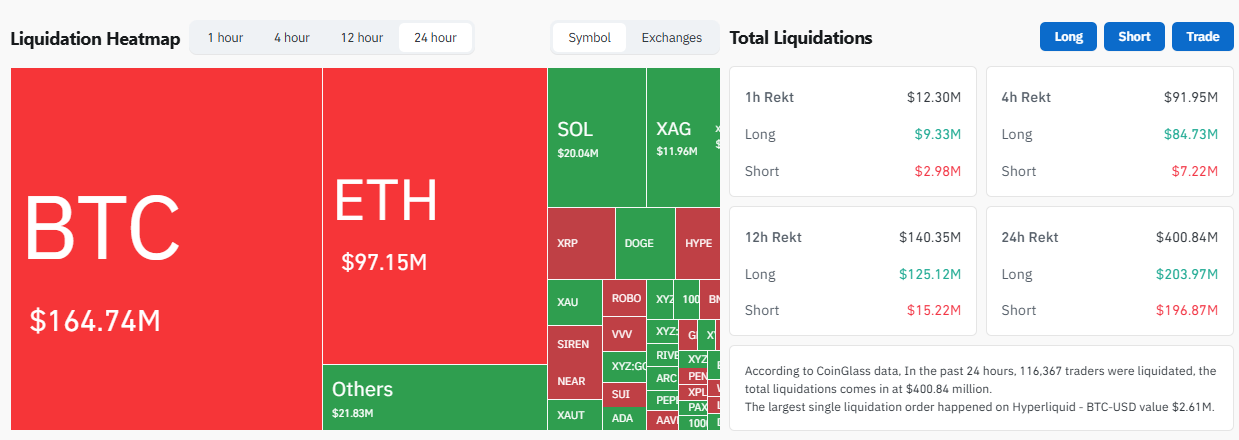1239x440 pixels.
Task: Click the blue Short button
Action: pos(1134,37)
